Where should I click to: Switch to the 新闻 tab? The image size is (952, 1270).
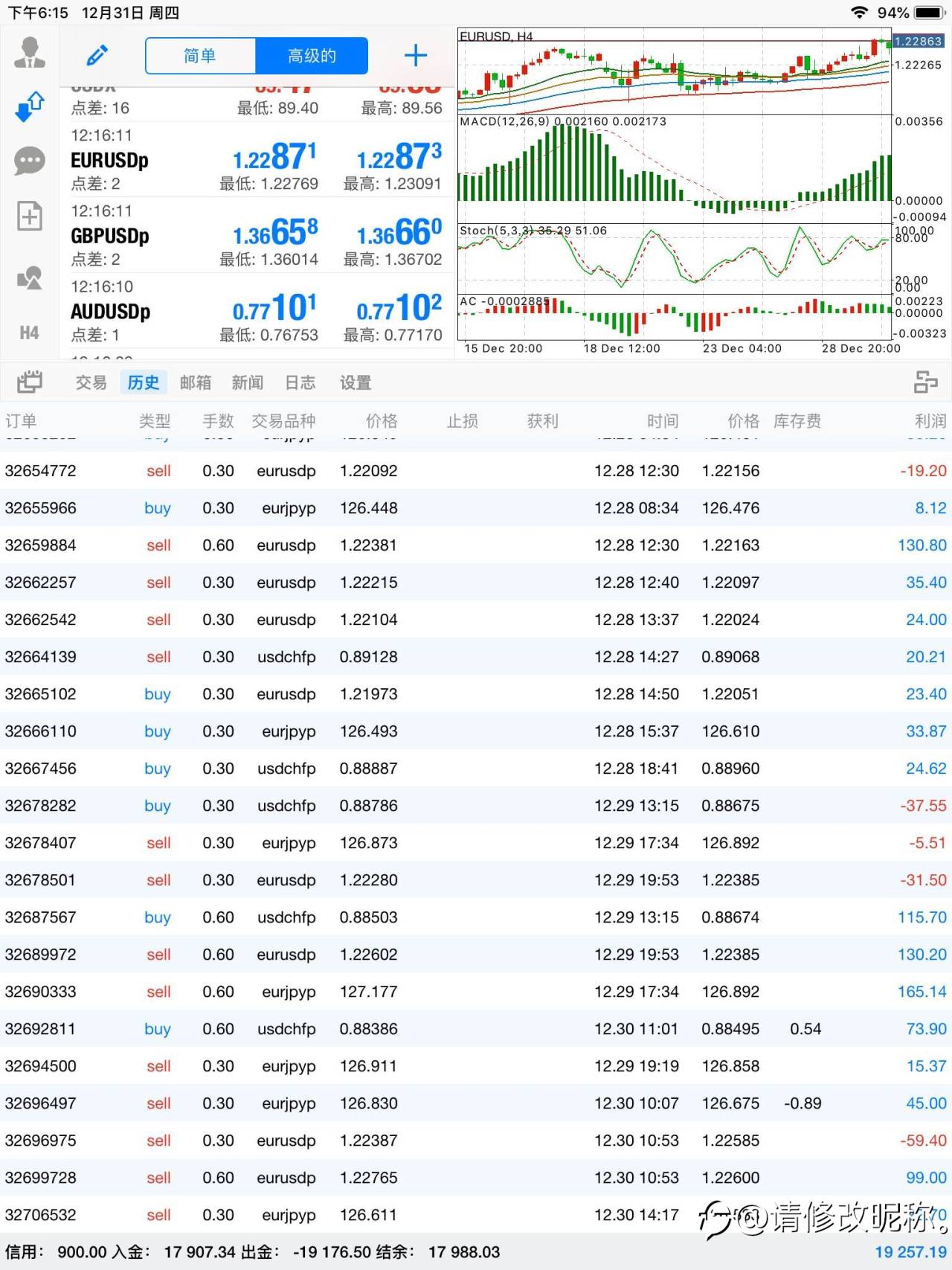[248, 382]
